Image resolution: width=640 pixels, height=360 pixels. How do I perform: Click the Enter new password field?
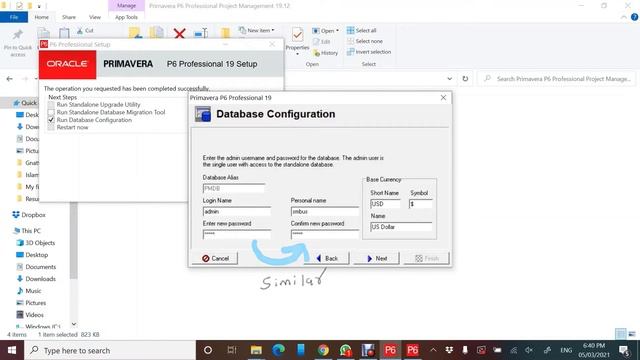(x=237, y=234)
